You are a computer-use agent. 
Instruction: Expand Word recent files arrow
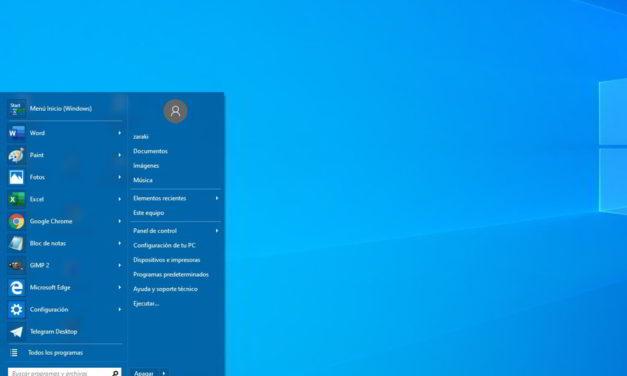[120, 133]
